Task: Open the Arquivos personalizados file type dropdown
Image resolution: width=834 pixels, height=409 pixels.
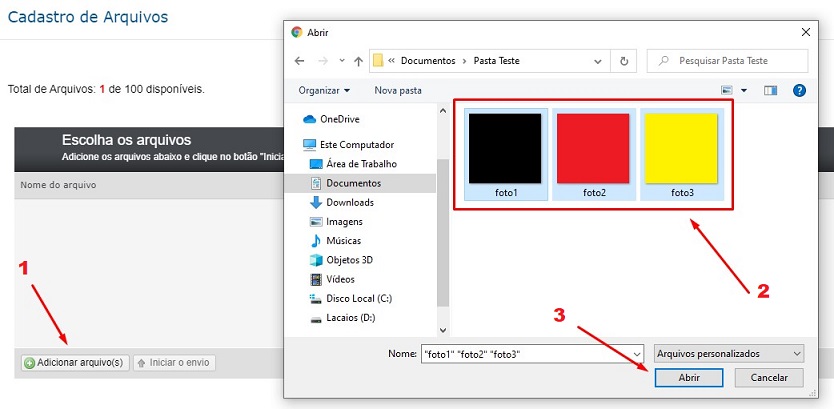Action: 728,353
